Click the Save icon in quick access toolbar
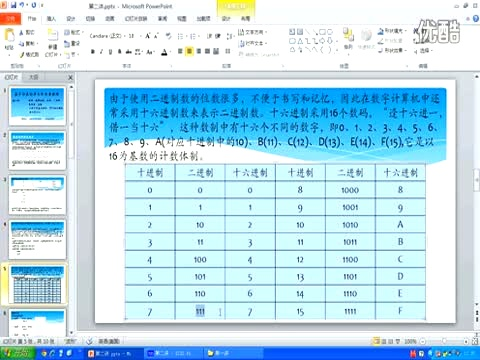The height and width of the screenshot is (360, 480). 13,5
